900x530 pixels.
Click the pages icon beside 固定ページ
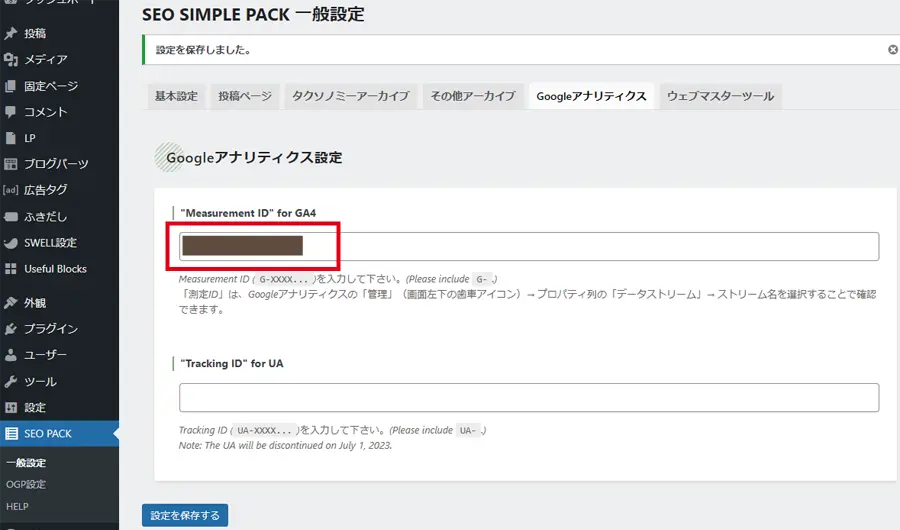click(x=11, y=86)
